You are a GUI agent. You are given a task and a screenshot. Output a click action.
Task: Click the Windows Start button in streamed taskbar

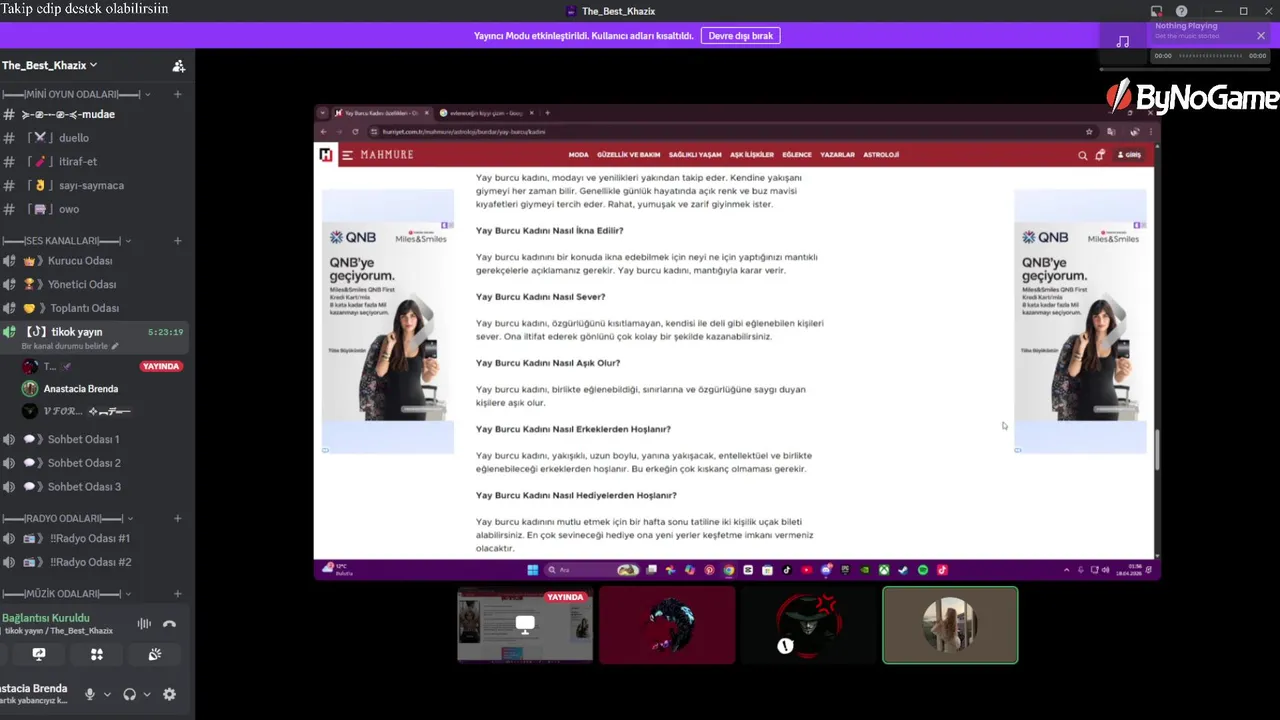tap(532, 570)
